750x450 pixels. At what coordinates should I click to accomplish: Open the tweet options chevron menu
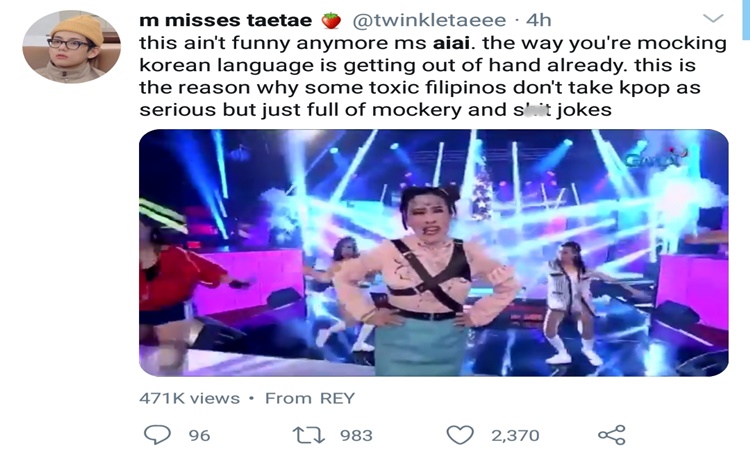(713, 19)
